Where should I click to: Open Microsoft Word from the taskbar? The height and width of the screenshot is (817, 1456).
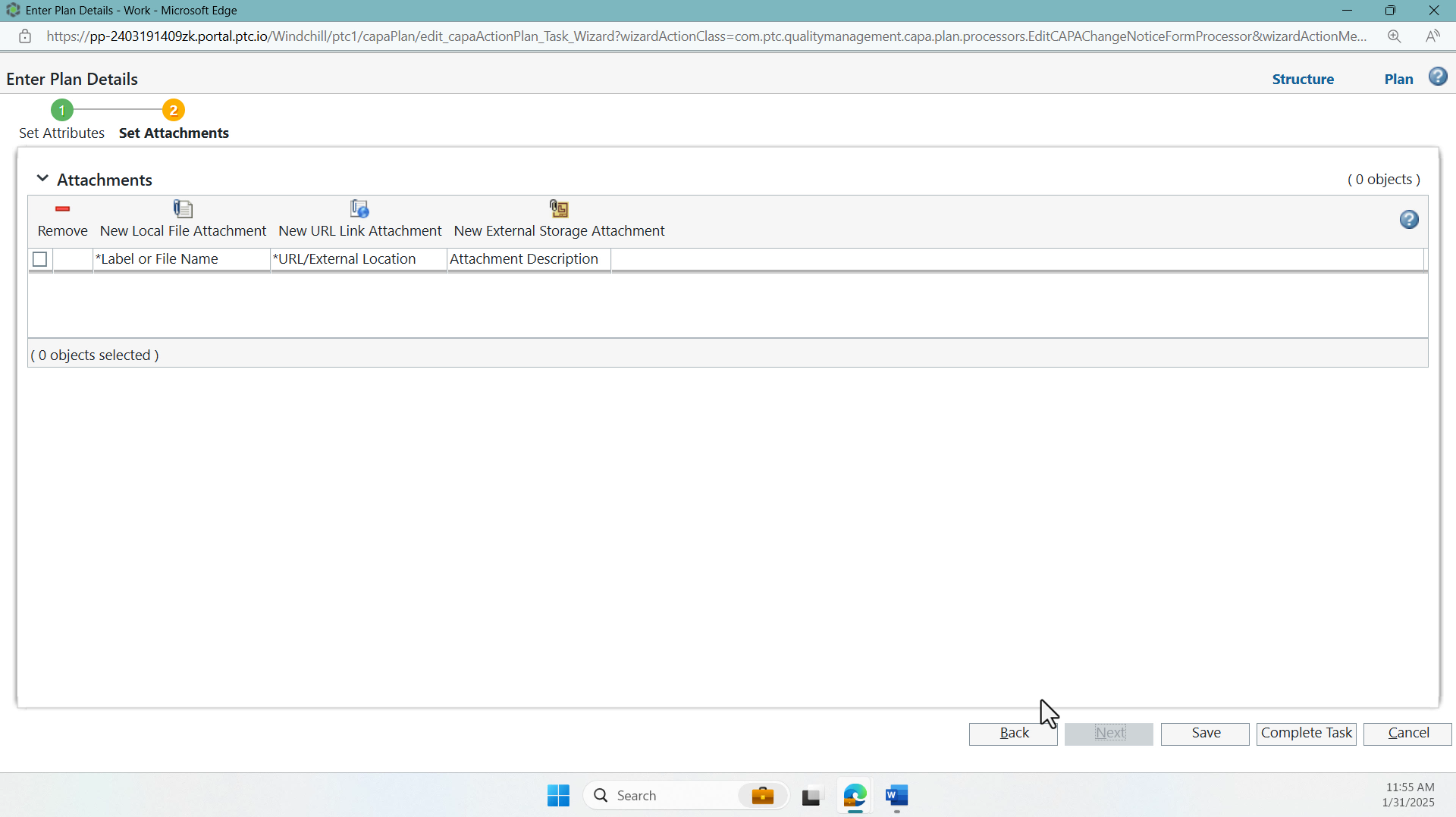click(x=896, y=795)
